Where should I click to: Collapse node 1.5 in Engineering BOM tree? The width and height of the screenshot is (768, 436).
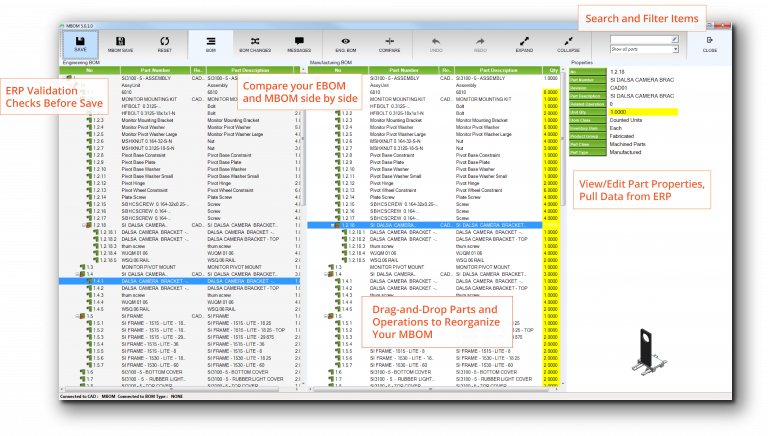click(77, 316)
